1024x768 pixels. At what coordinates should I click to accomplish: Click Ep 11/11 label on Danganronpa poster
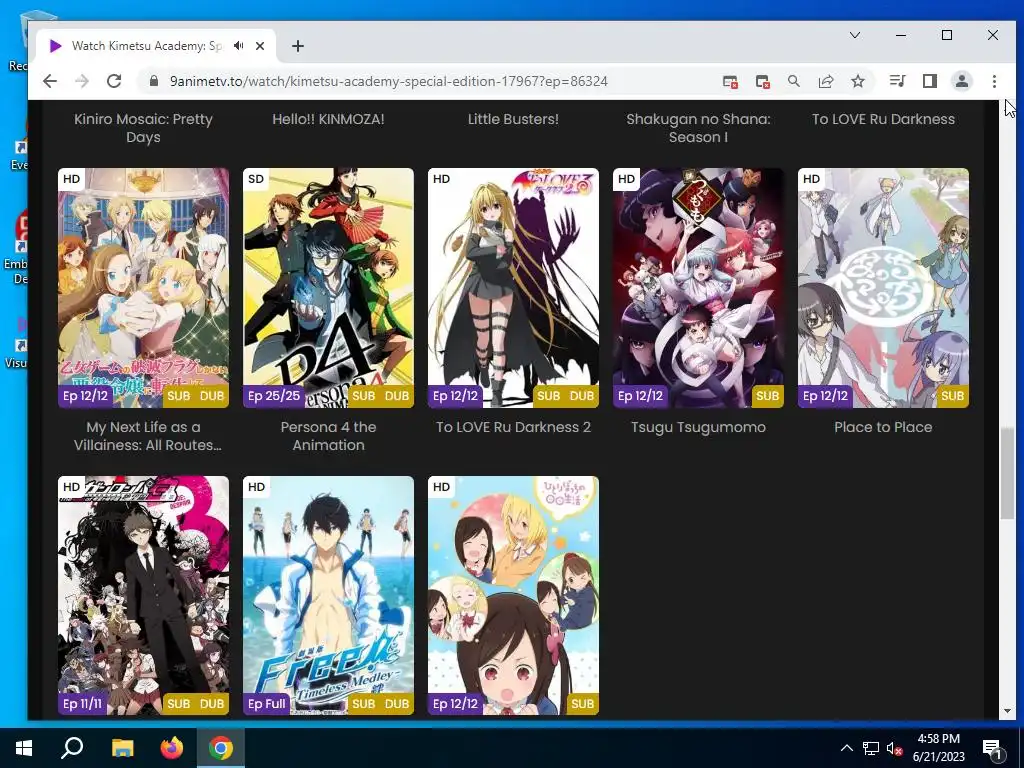click(83, 703)
